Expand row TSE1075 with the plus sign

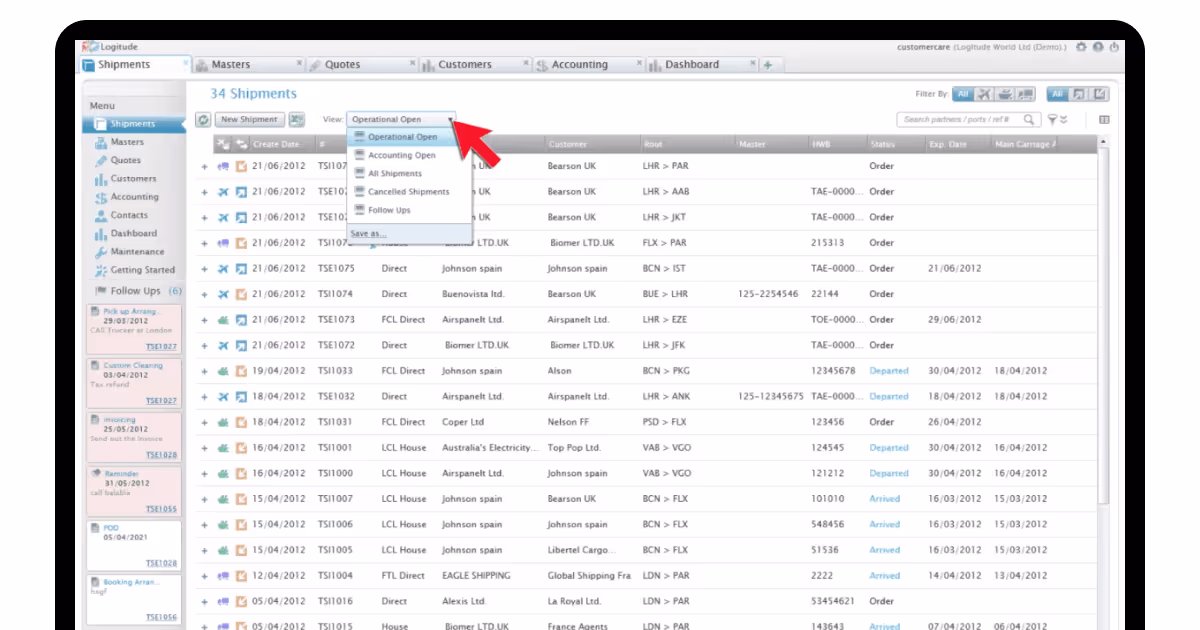[204, 268]
